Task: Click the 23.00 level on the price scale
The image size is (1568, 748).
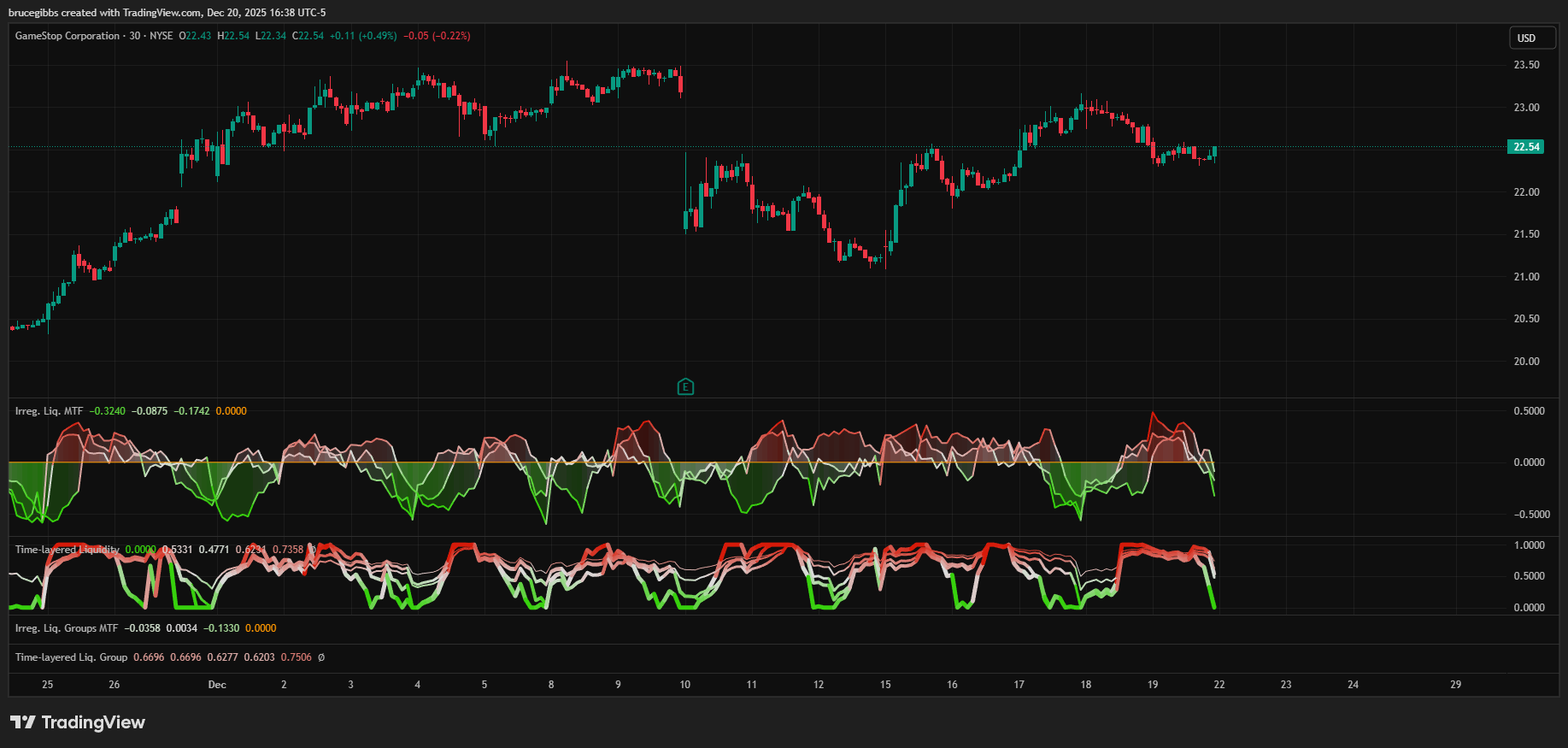Action: coord(1526,108)
